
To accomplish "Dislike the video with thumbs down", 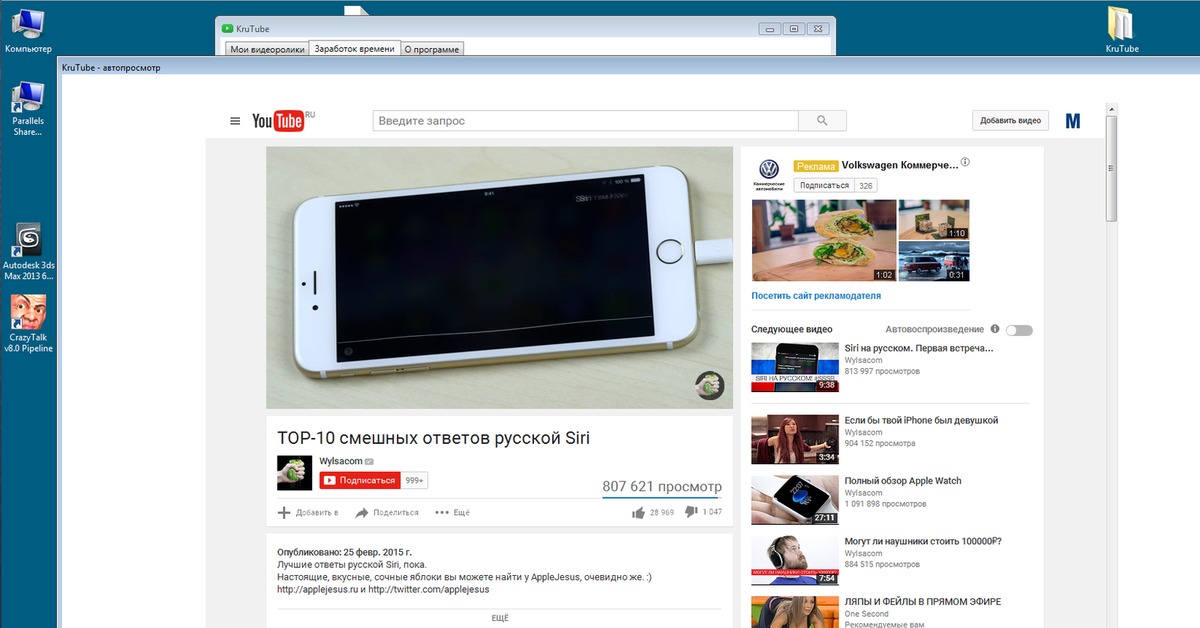I will (691, 512).
